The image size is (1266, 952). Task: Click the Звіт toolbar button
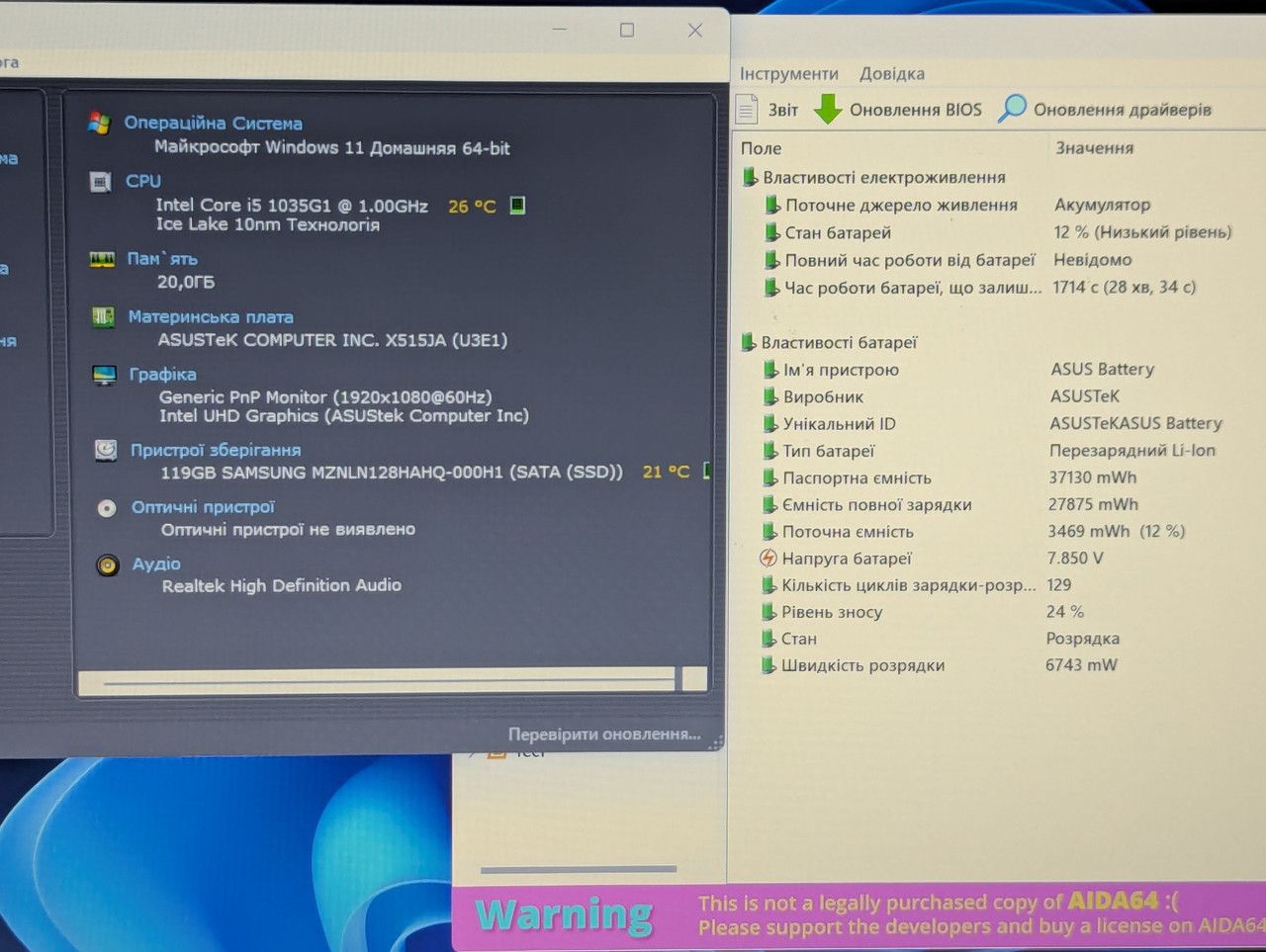tap(768, 110)
